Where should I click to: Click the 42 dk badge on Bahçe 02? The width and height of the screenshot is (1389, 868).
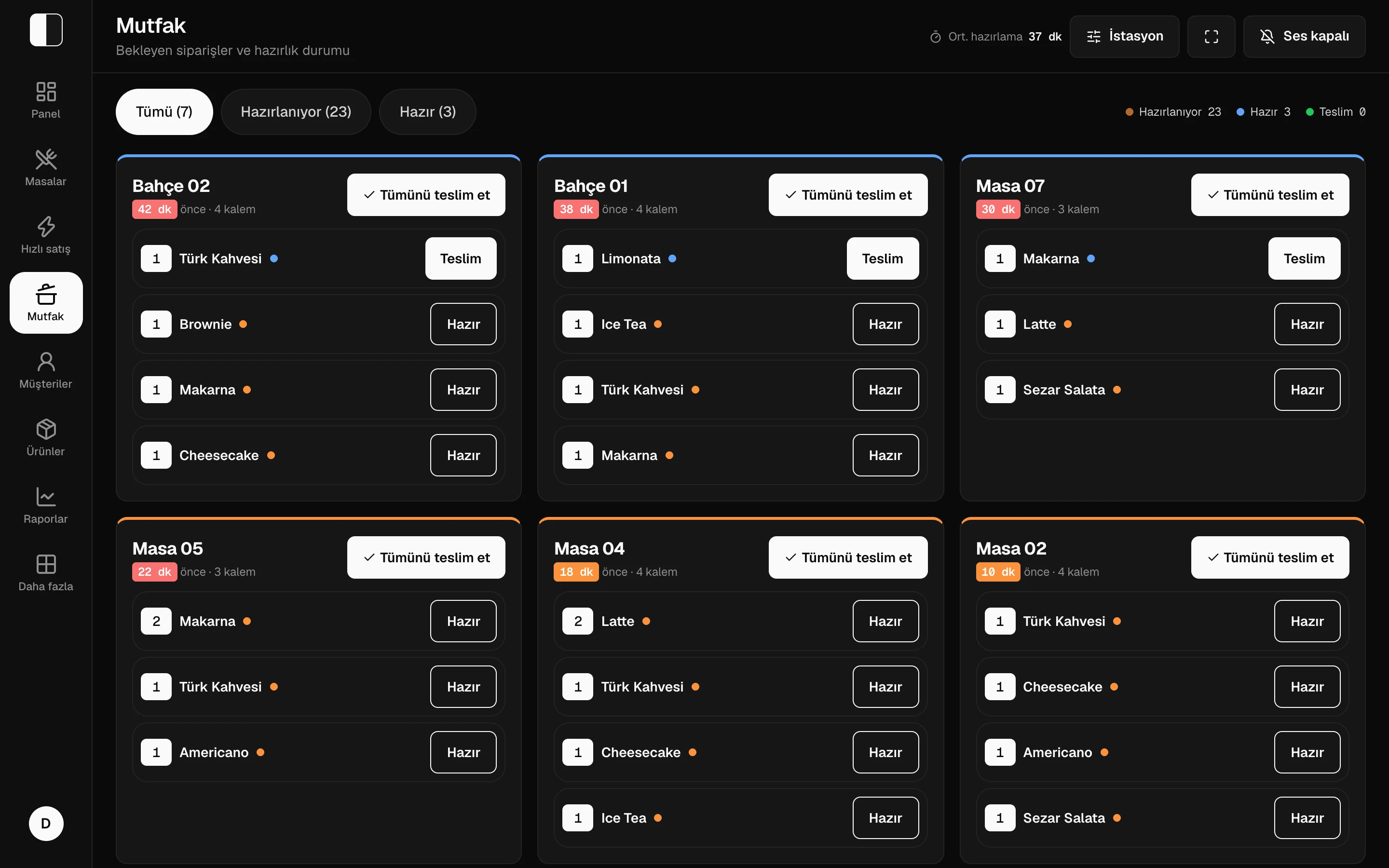tap(154, 210)
